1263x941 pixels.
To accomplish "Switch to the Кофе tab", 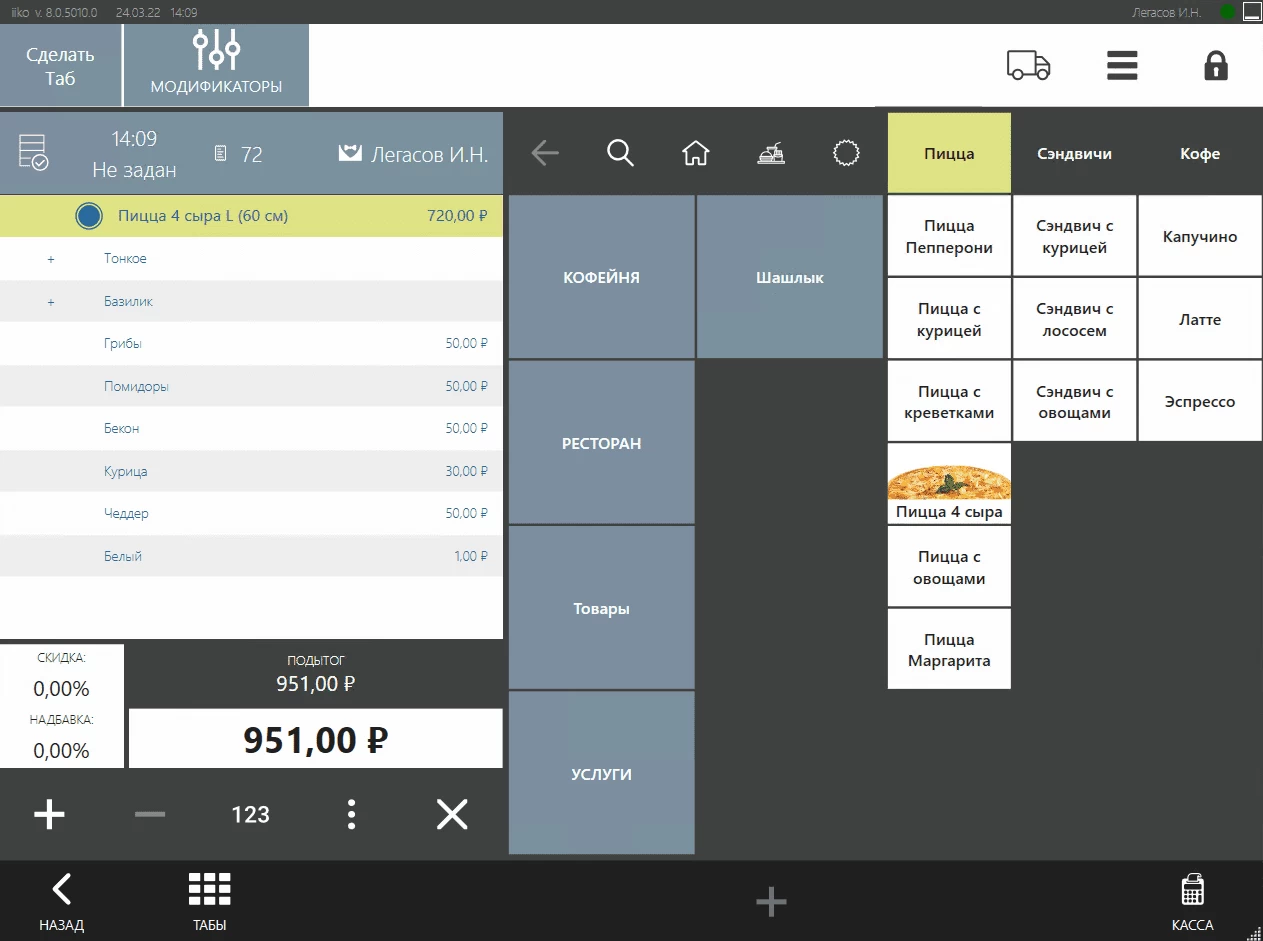I will (x=1199, y=154).
